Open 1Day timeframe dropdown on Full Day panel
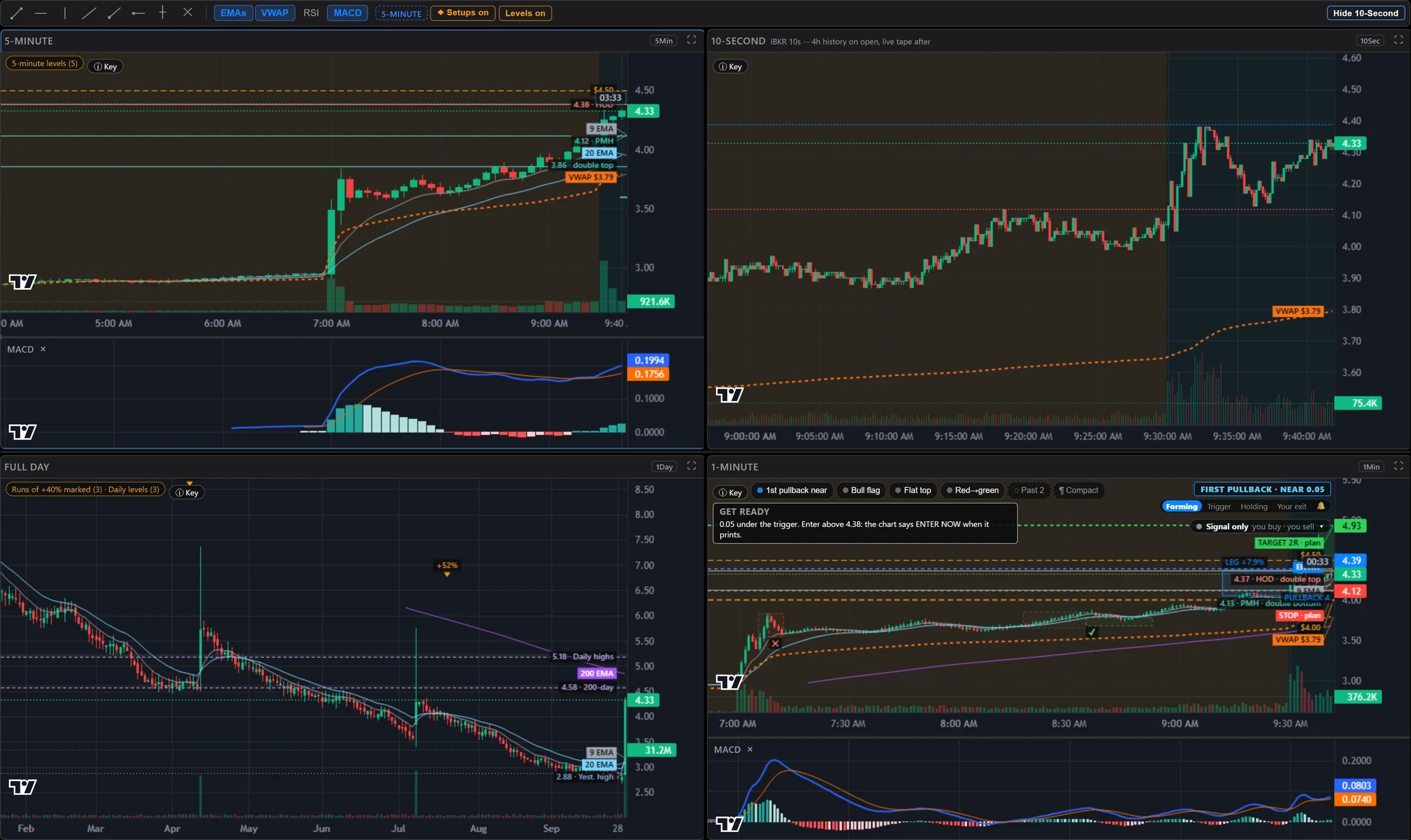 click(x=664, y=467)
